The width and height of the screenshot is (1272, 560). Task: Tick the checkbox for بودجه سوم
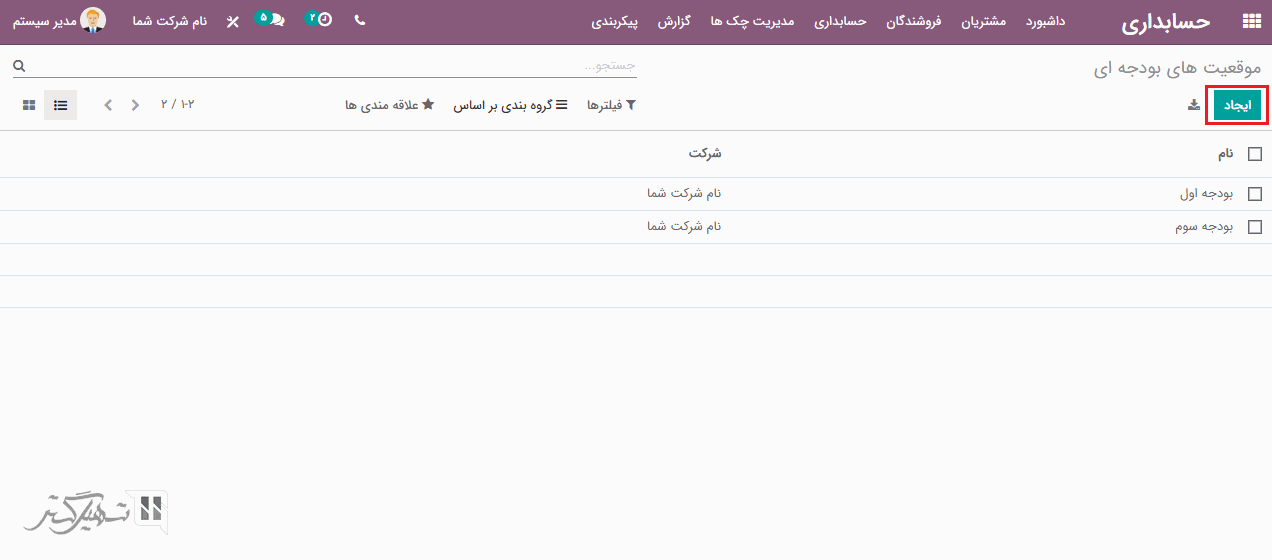click(1255, 227)
